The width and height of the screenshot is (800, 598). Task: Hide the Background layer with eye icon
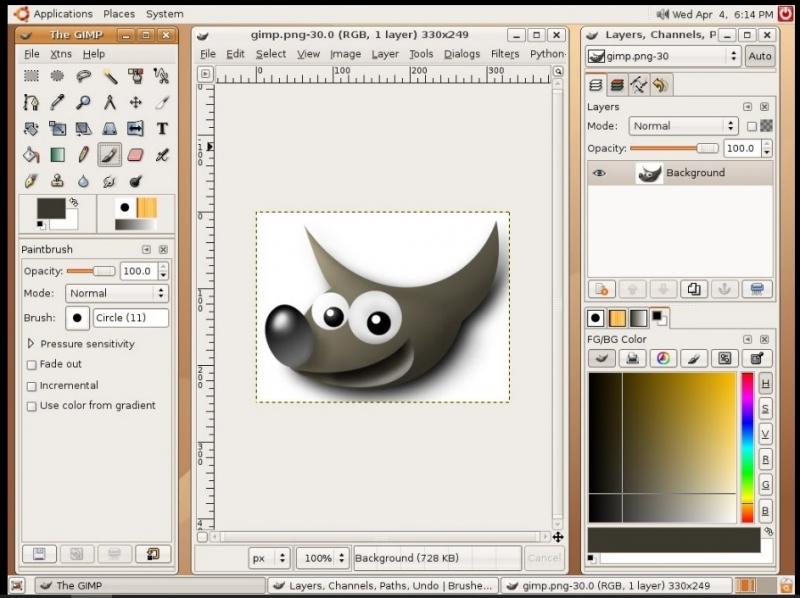(599, 173)
